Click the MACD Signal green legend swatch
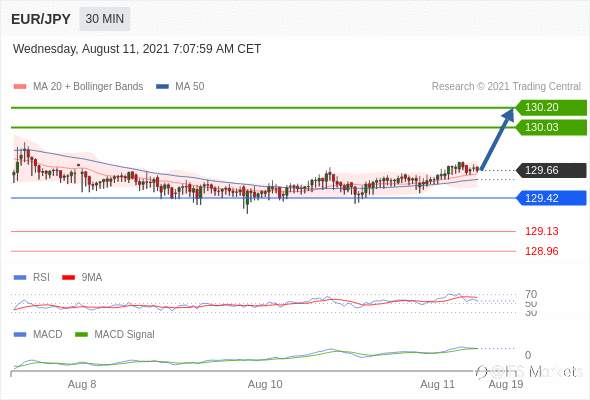This screenshot has width=590, height=400. [81, 335]
